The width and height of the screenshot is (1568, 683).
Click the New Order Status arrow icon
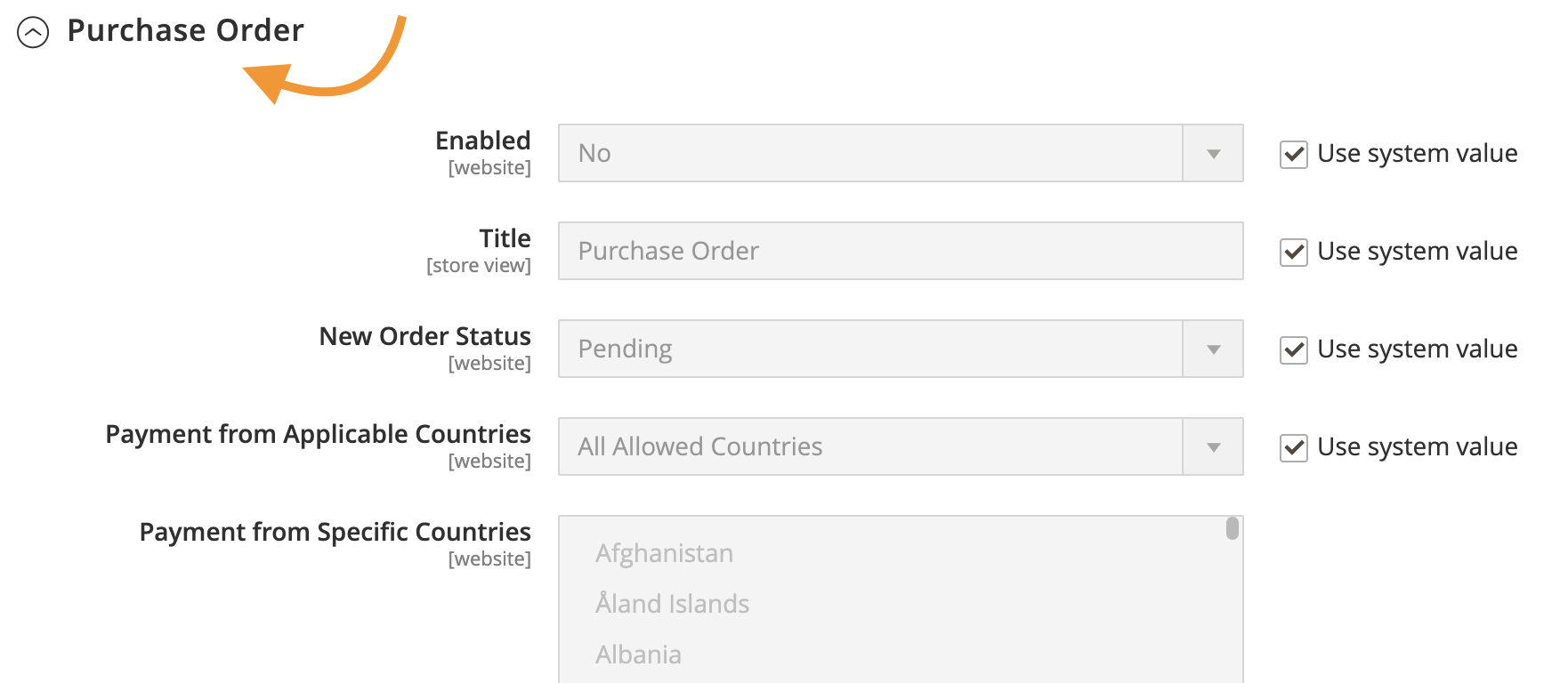click(x=1213, y=350)
